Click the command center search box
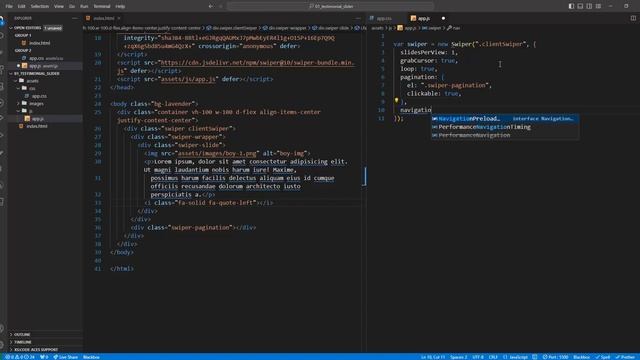Viewport: 640px width, 360px height. [331, 6]
